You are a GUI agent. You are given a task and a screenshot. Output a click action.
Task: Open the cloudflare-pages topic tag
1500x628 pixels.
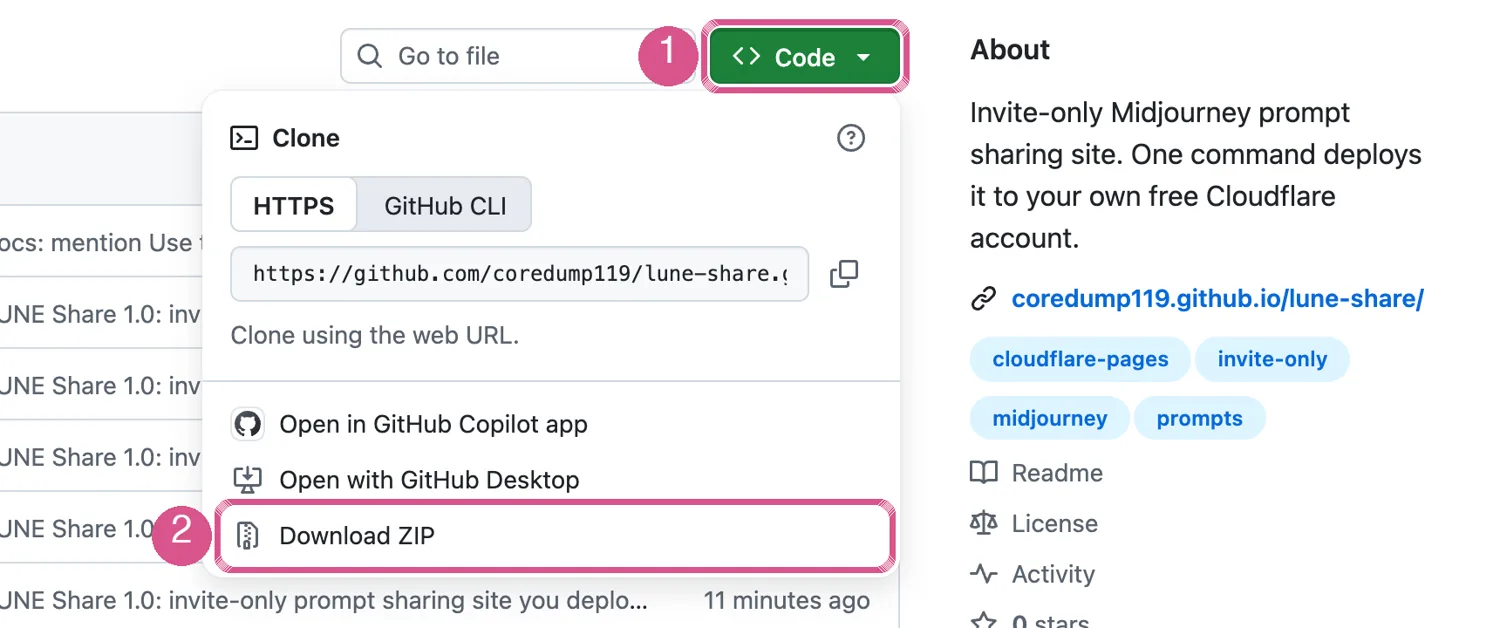tap(1080, 359)
